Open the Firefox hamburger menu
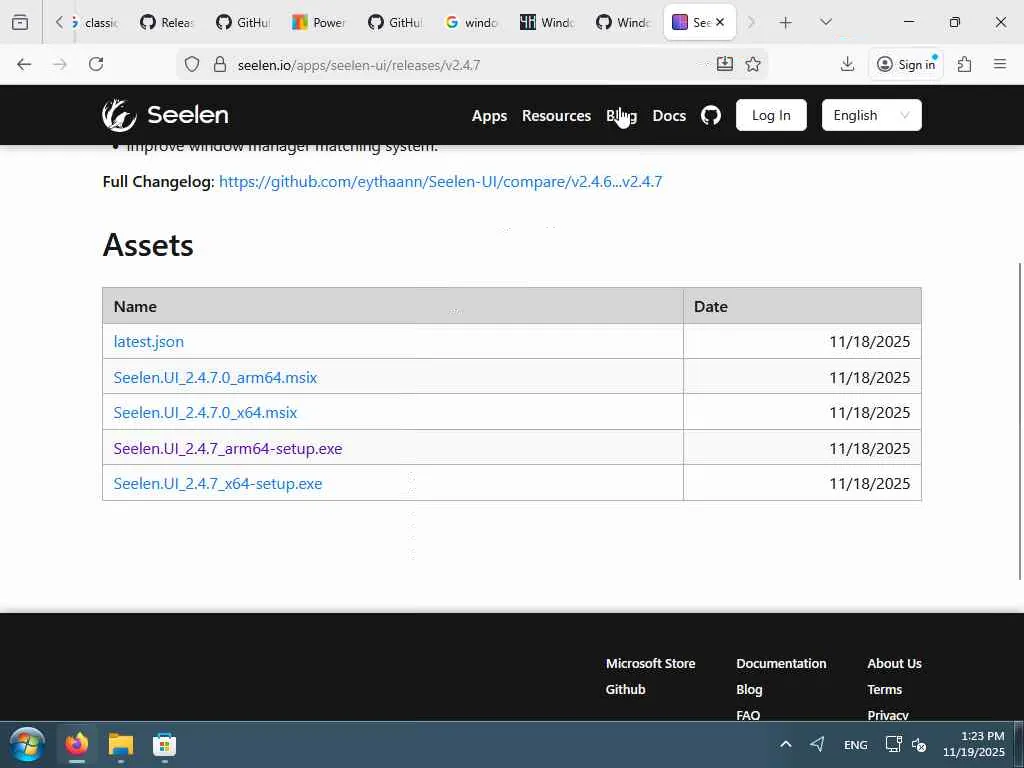1024x768 pixels. (x=1000, y=64)
